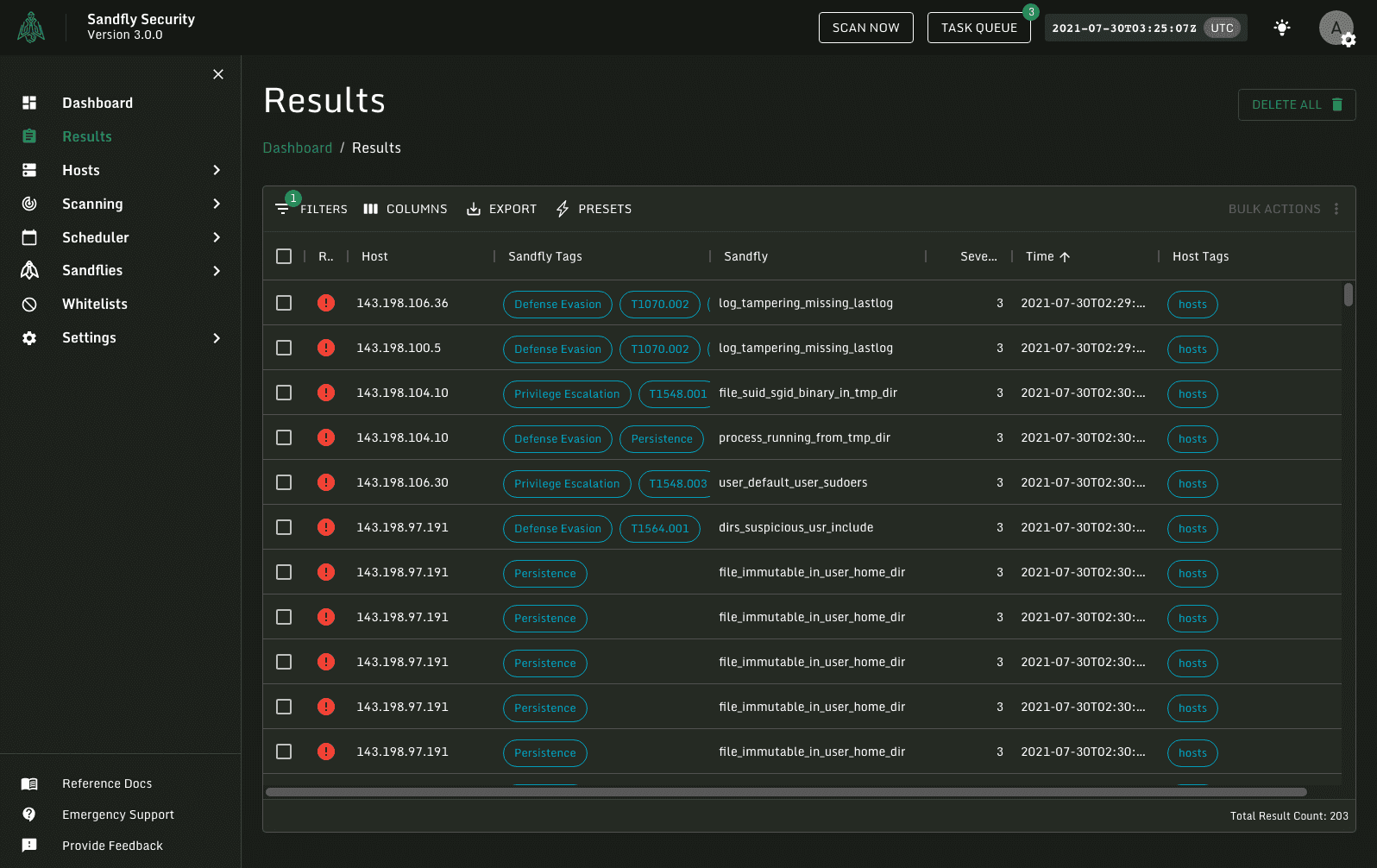Viewport: 1377px width, 868px height.
Task: Expand the Settings menu chevron
Action: [x=217, y=338]
